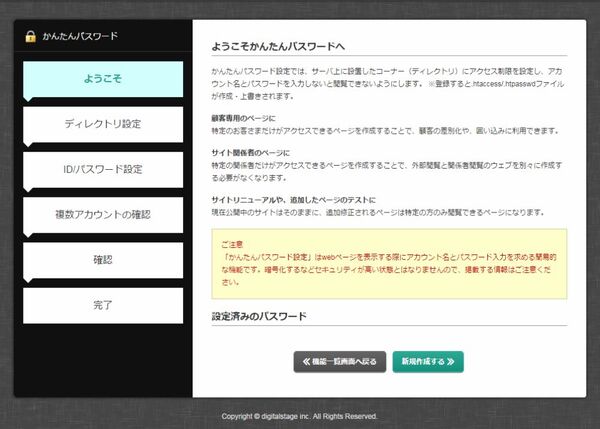Click the 顧客専用のページに subheading
The image size is (600, 429).
click(243, 118)
